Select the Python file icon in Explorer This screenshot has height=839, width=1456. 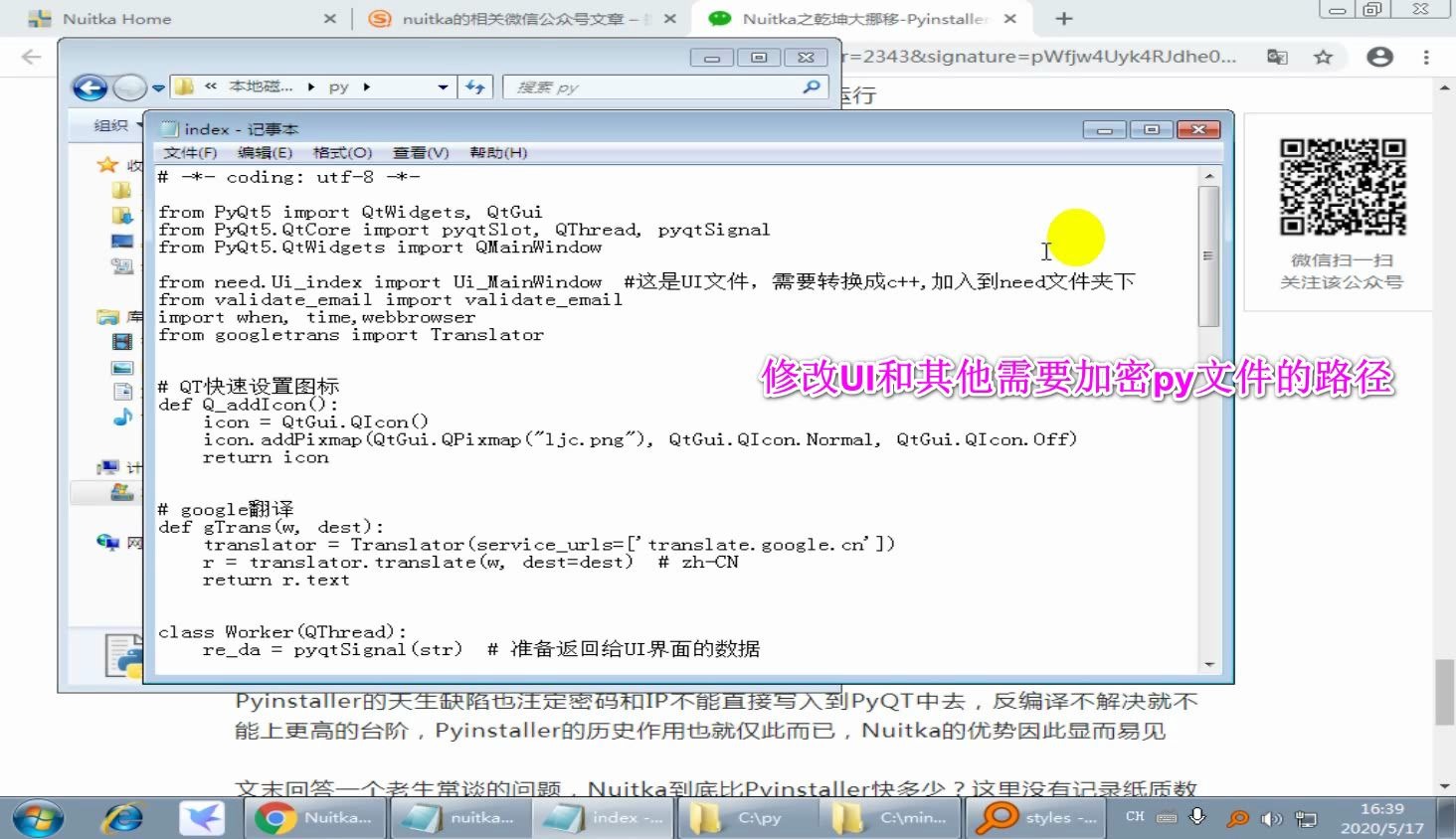(x=124, y=656)
